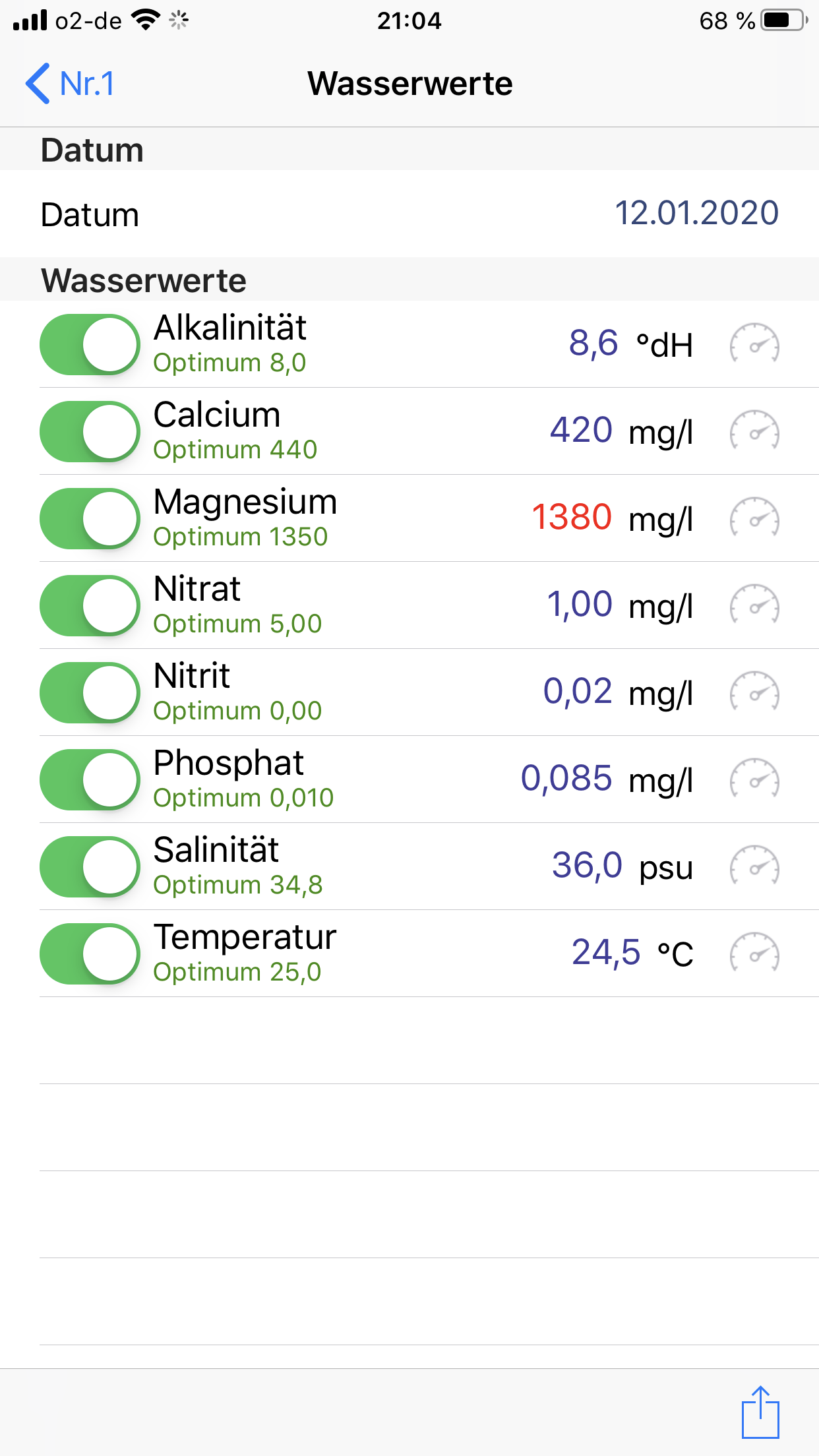Tap the Nitrat gauge icon

[x=754, y=605]
